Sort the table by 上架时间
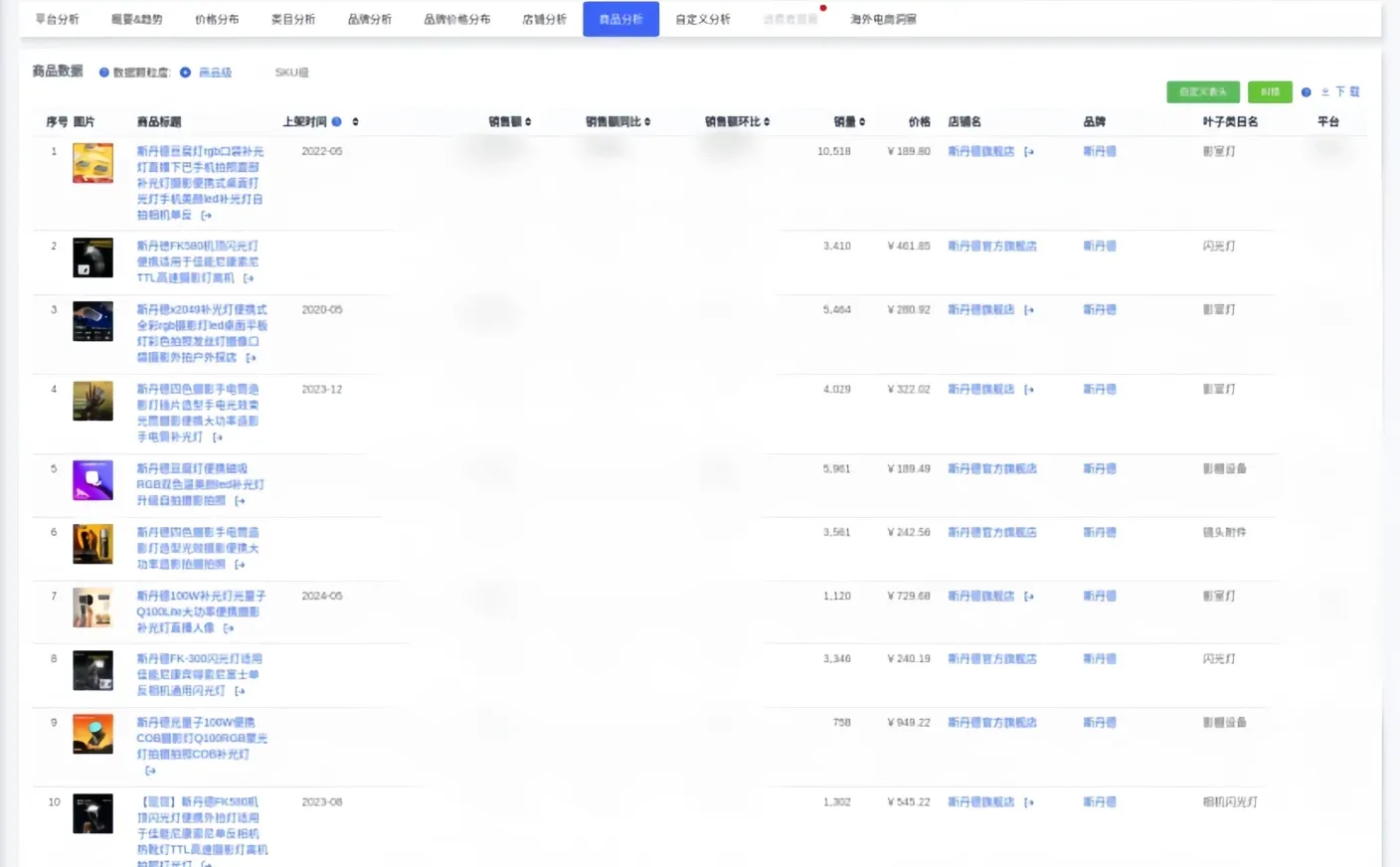Viewport: 1400px width, 867px height. (x=355, y=121)
